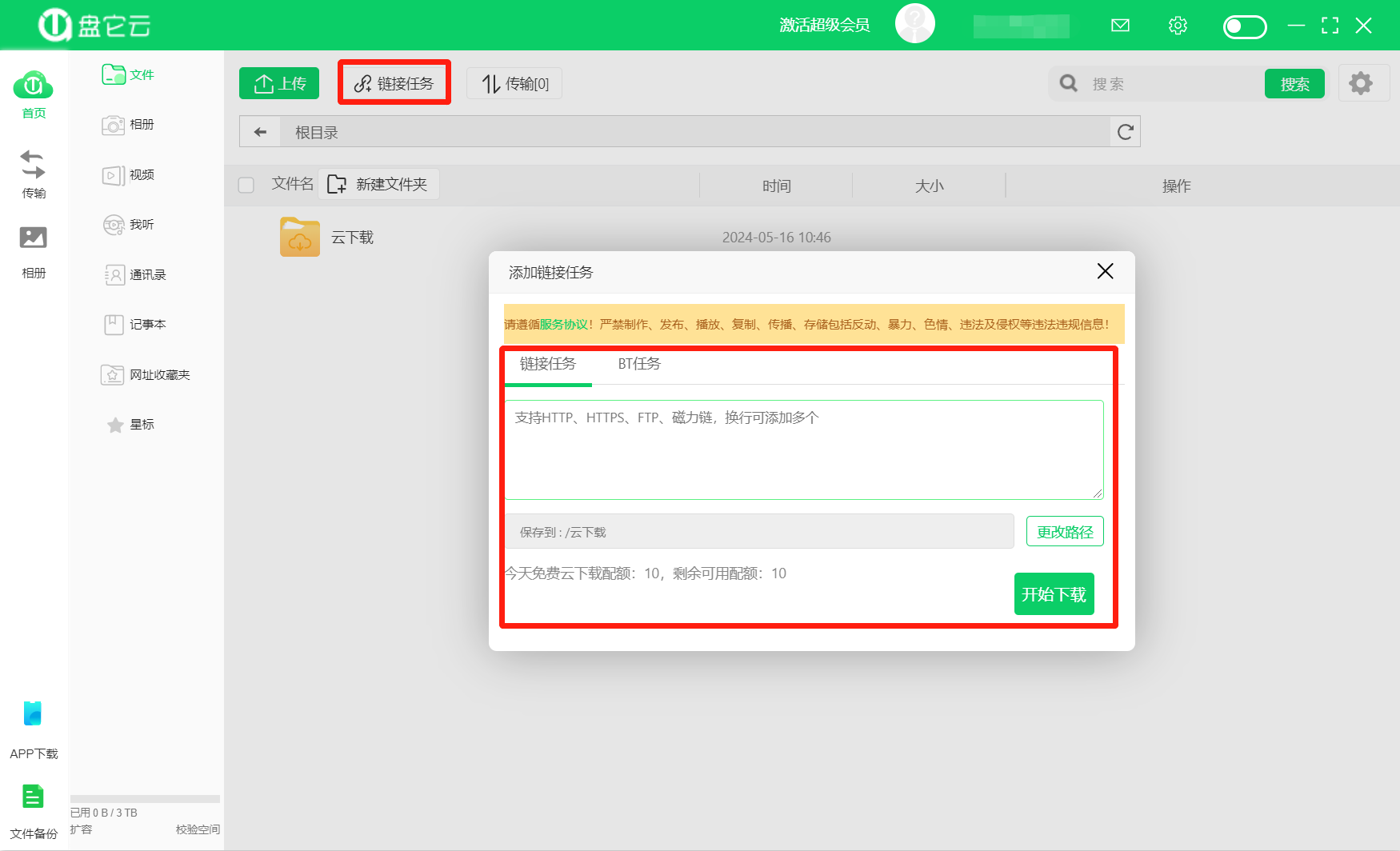
Task: Select 文件 in the category list
Action: point(128,74)
